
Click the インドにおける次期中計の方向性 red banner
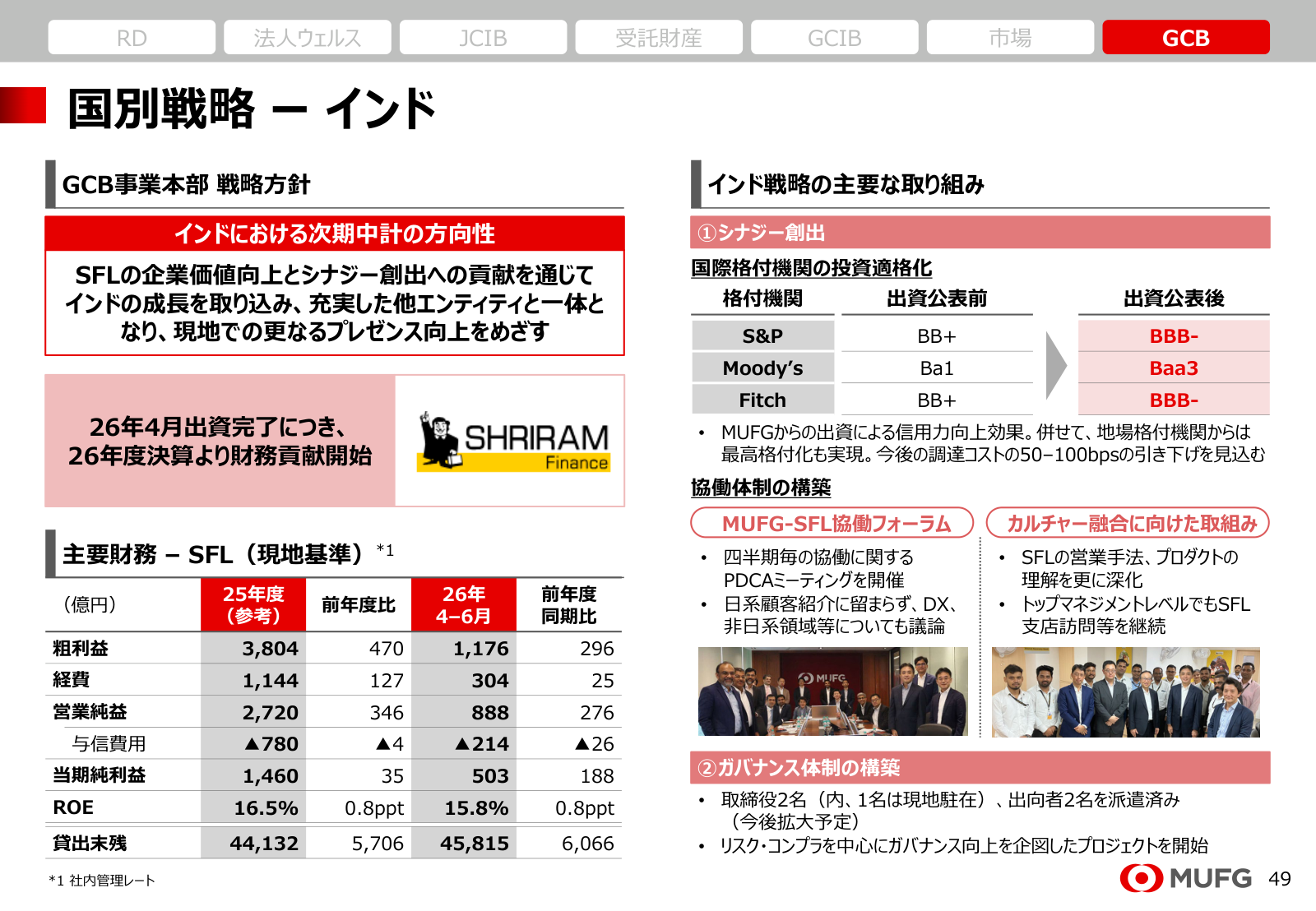click(335, 234)
